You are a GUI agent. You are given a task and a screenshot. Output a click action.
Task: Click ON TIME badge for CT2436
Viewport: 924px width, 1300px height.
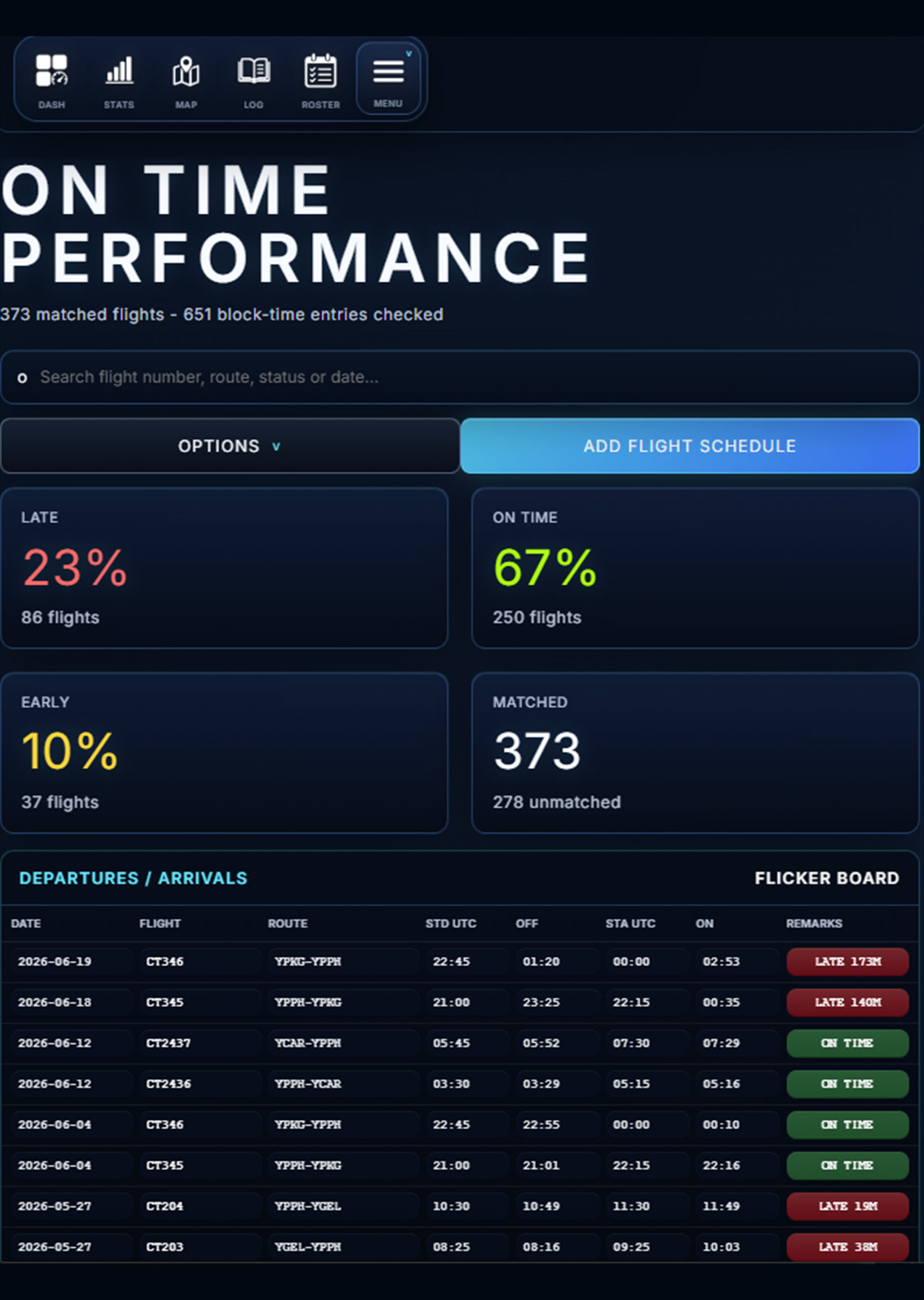click(848, 1084)
